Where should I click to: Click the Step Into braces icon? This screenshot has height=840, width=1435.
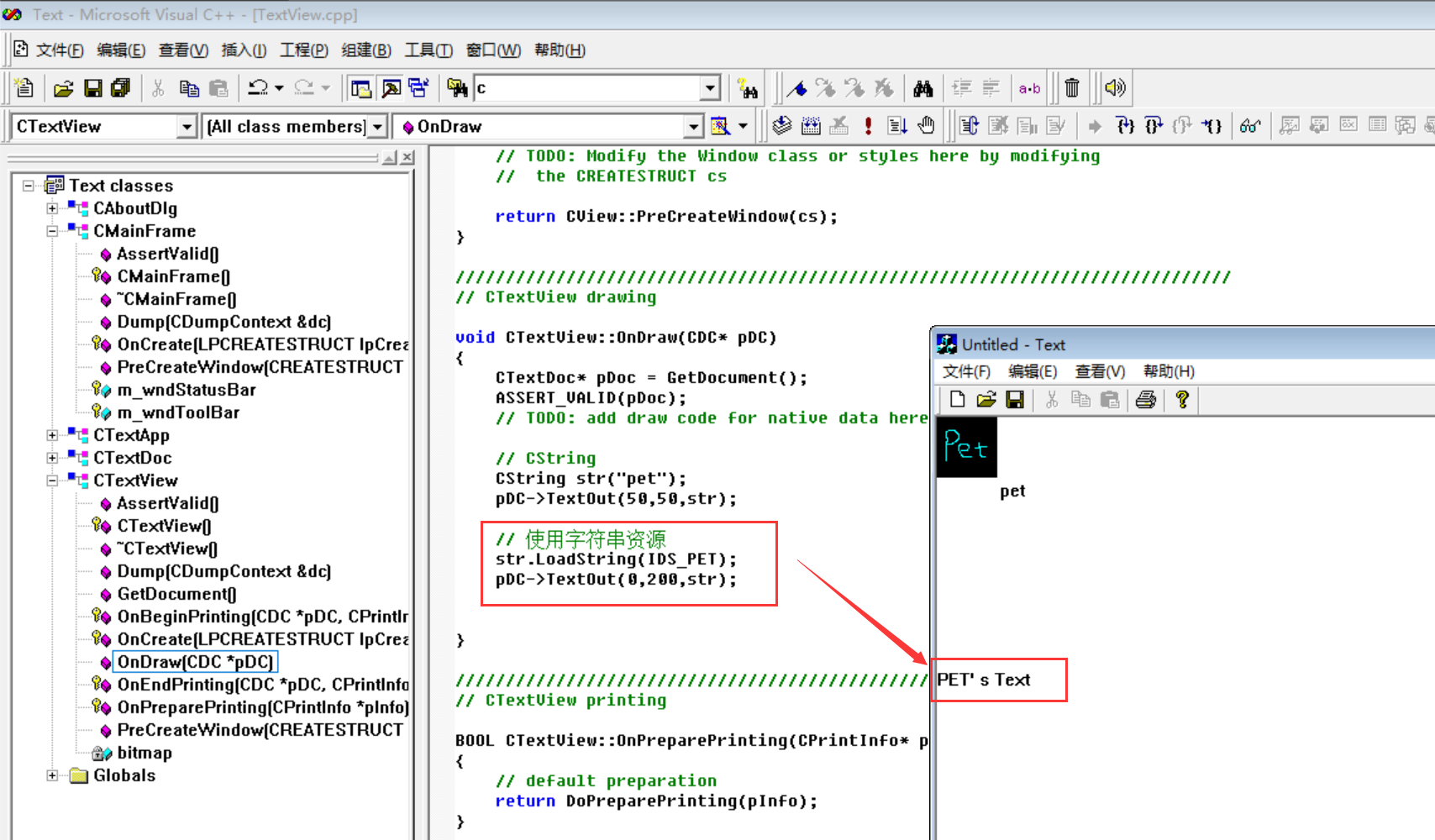(x=1125, y=126)
